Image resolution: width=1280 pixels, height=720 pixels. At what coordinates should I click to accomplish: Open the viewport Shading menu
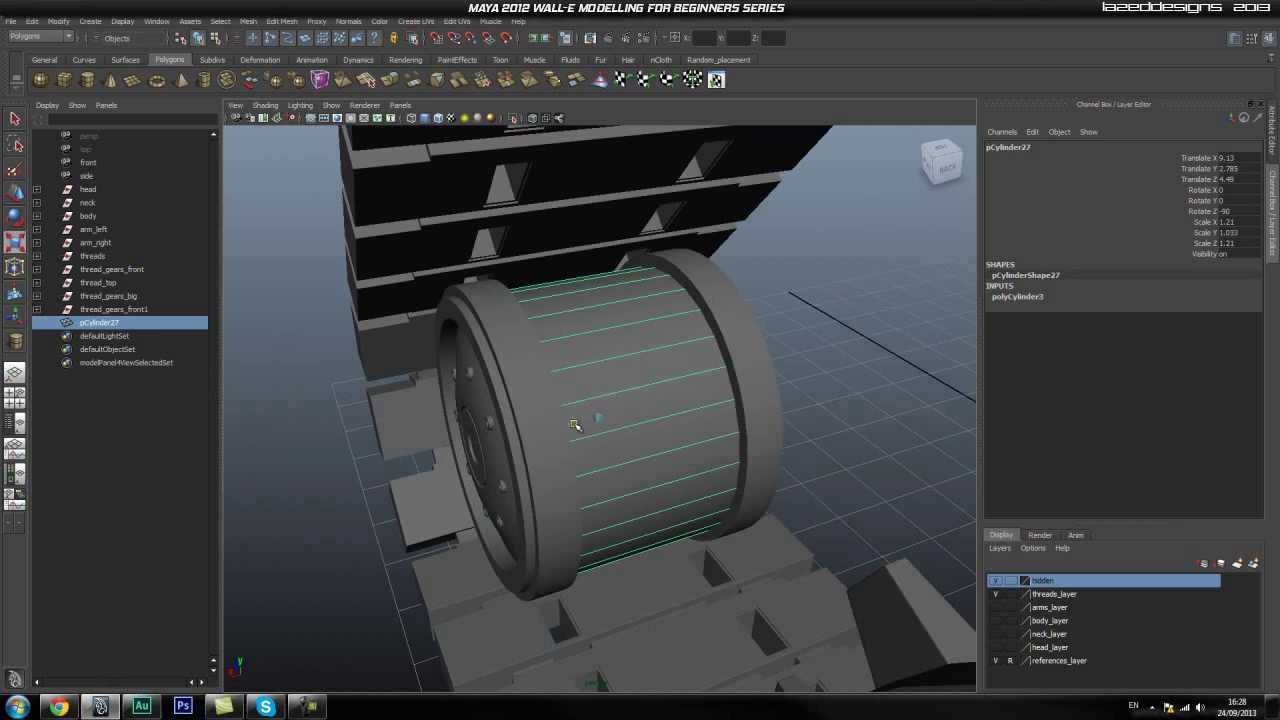click(265, 105)
